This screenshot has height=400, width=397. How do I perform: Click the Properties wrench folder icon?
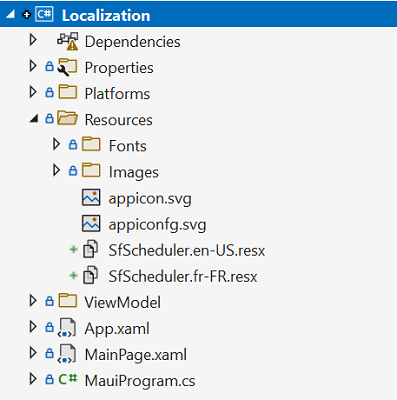pyautogui.click(x=67, y=67)
